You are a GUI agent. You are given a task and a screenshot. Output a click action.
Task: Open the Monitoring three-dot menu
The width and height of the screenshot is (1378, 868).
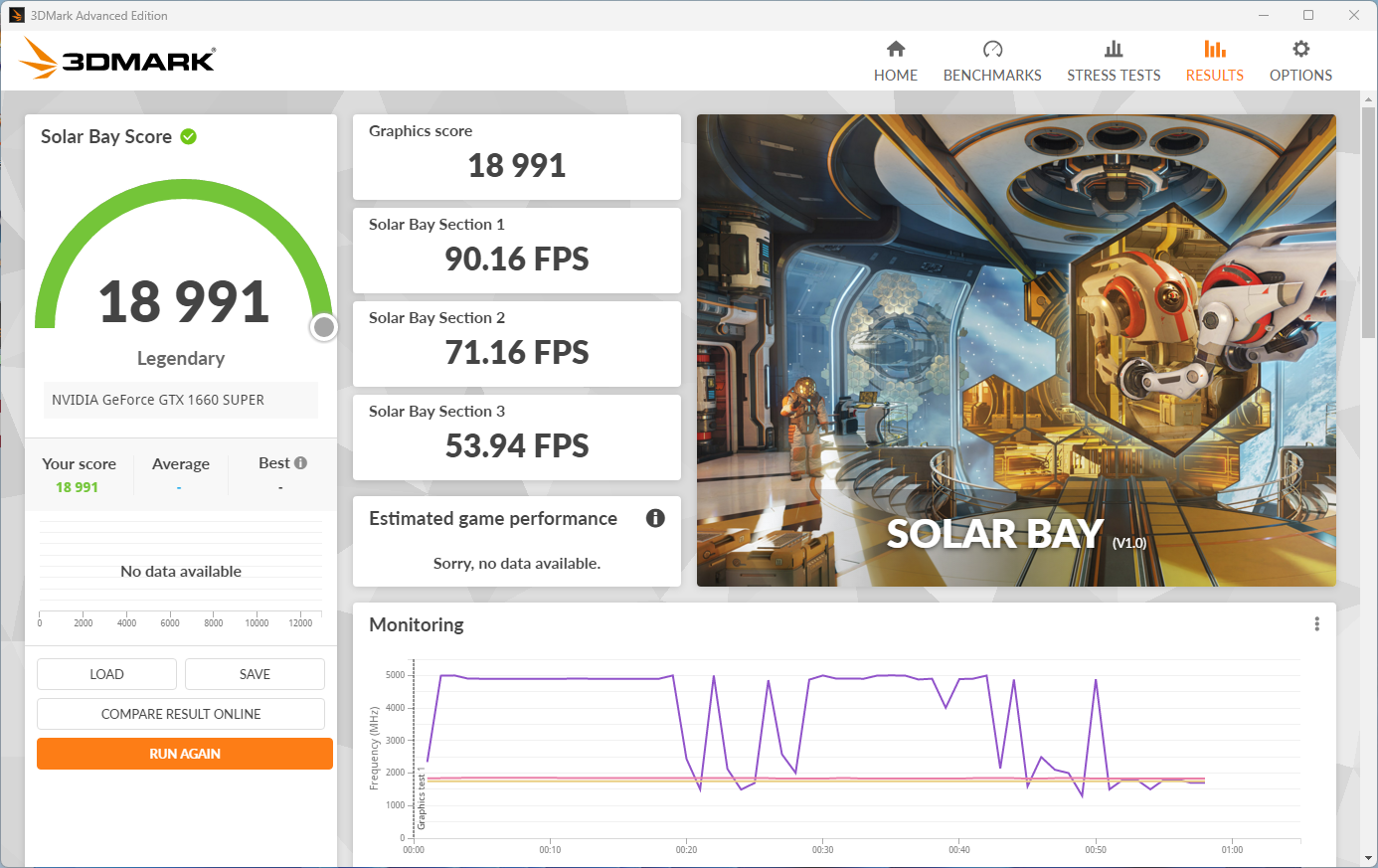[1316, 624]
